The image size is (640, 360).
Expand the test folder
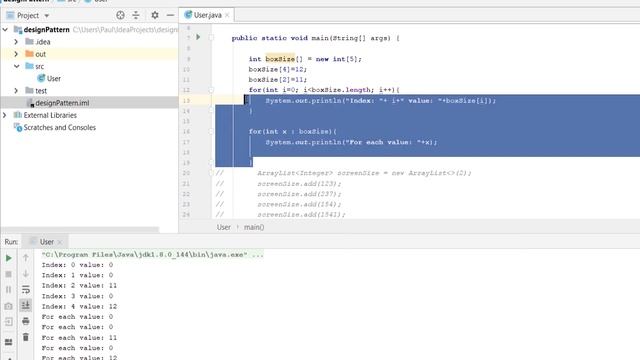16,91
